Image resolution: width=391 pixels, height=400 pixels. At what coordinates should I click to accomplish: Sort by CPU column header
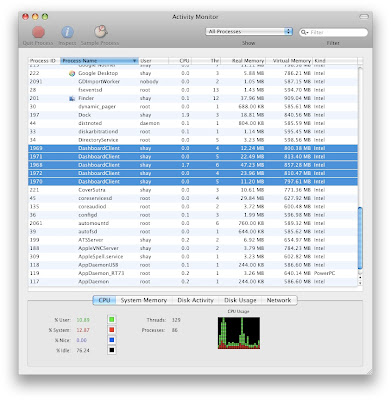click(x=180, y=61)
